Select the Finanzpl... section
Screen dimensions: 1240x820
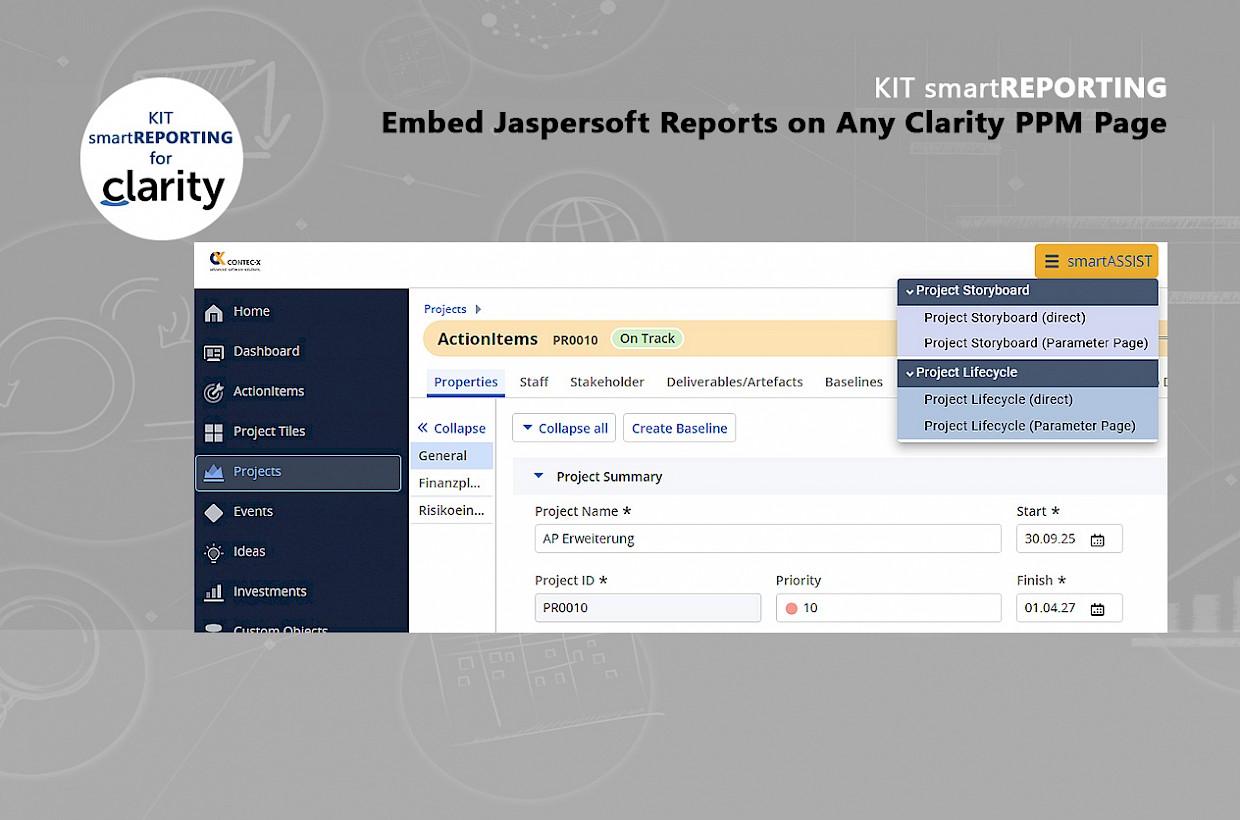[452, 483]
